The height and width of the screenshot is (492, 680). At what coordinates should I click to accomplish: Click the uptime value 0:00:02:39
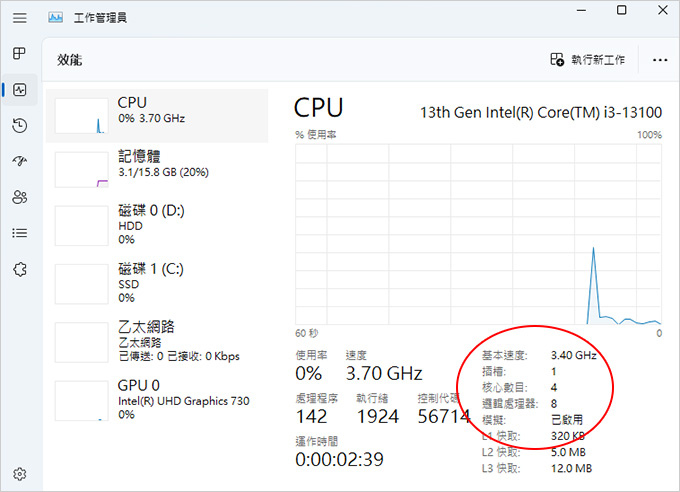(340, 459)
